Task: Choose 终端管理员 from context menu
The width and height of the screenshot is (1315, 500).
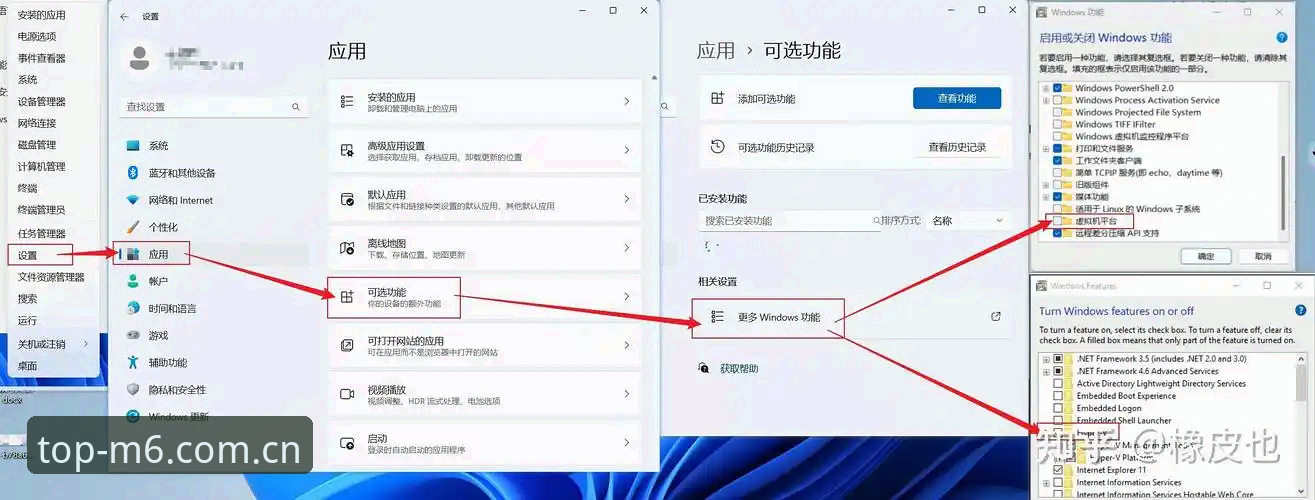Action: (42, 210)
